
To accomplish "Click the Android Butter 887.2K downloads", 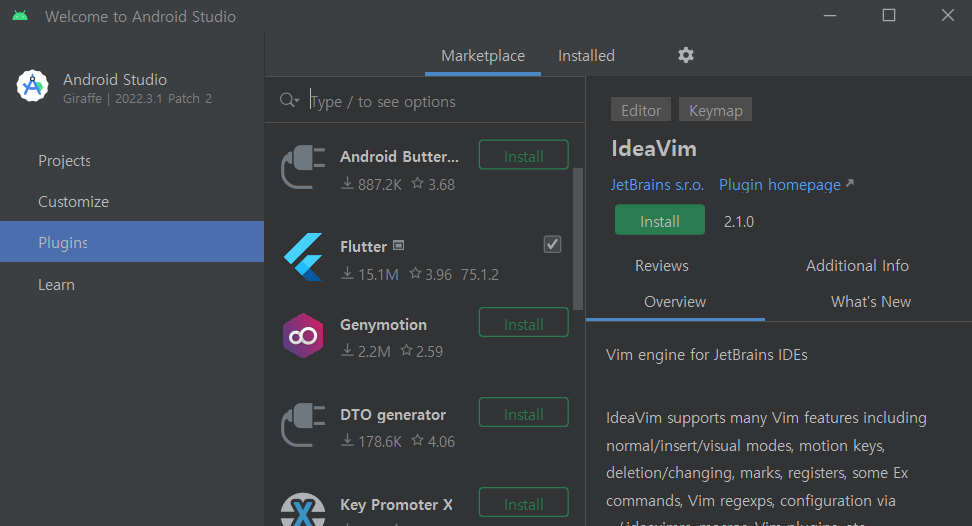I will pos(371,185).
